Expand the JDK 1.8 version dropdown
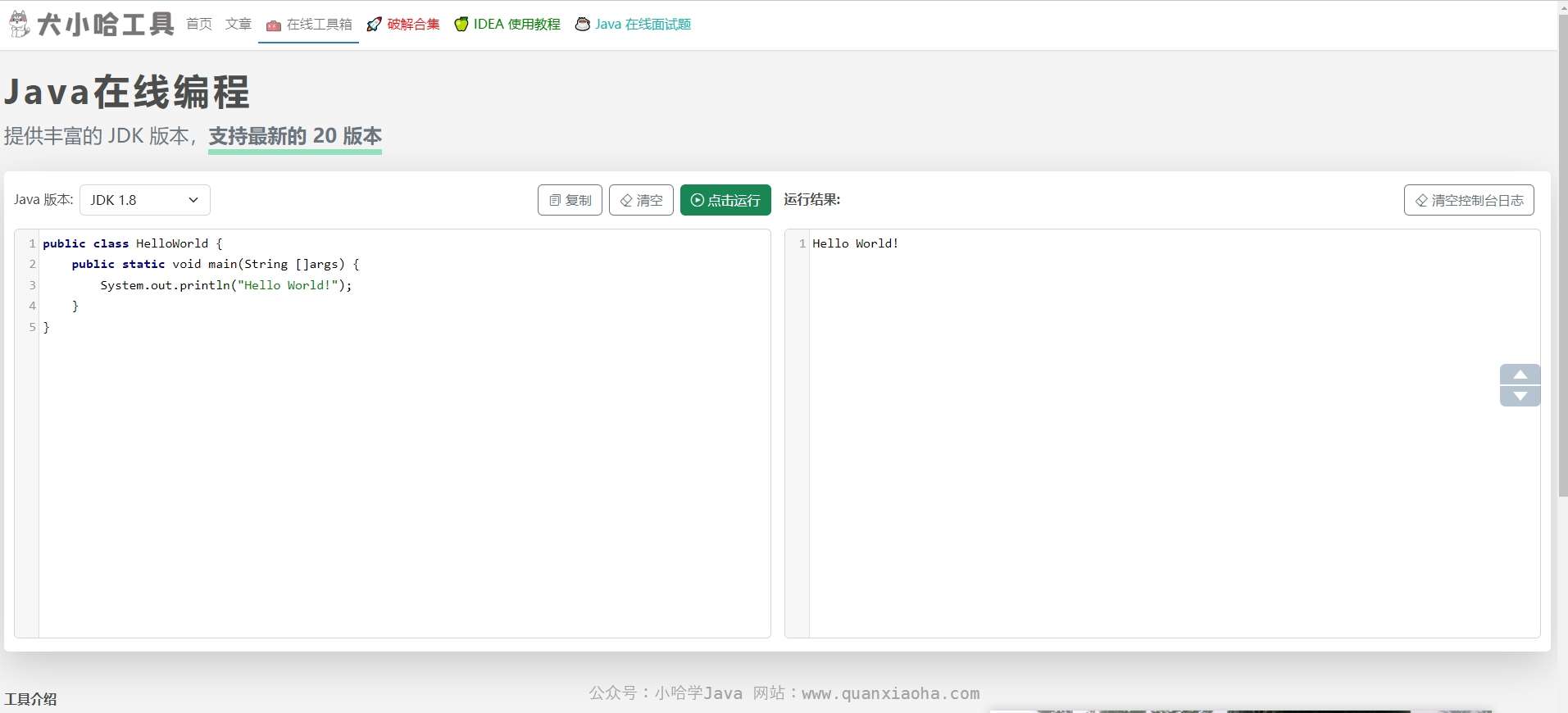This screenshot has width=1568, height=713. (145, 200)
